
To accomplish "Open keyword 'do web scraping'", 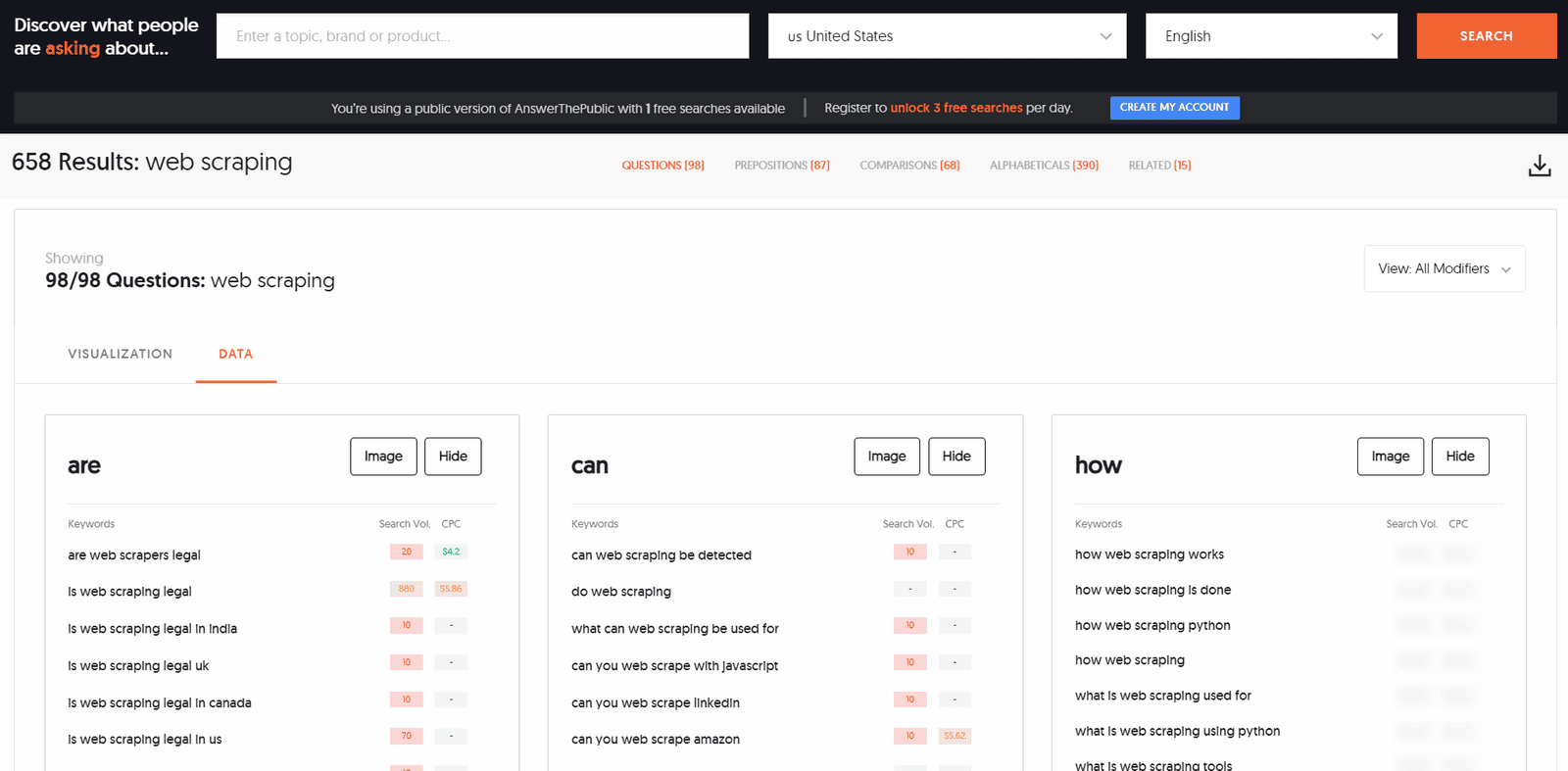I will pyautogui.click(x=621, y=592).
